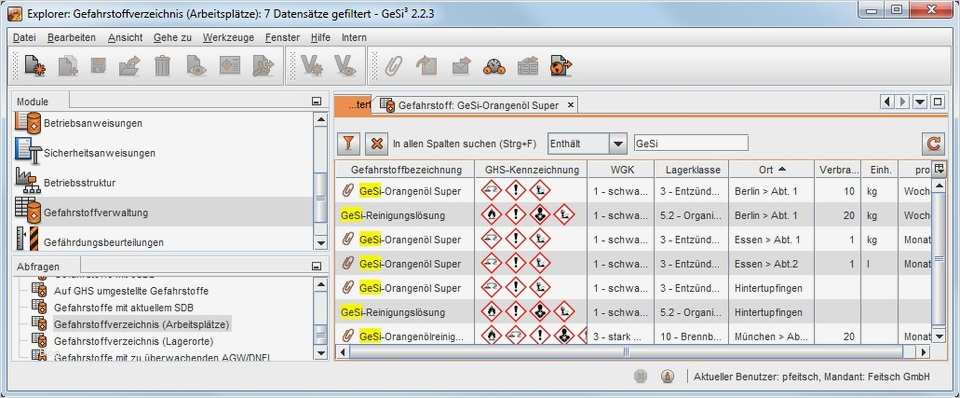Select query Gefahrstoffe mit aktuellem SDB
The image size is (960, 398).
[x=124, y=307]
